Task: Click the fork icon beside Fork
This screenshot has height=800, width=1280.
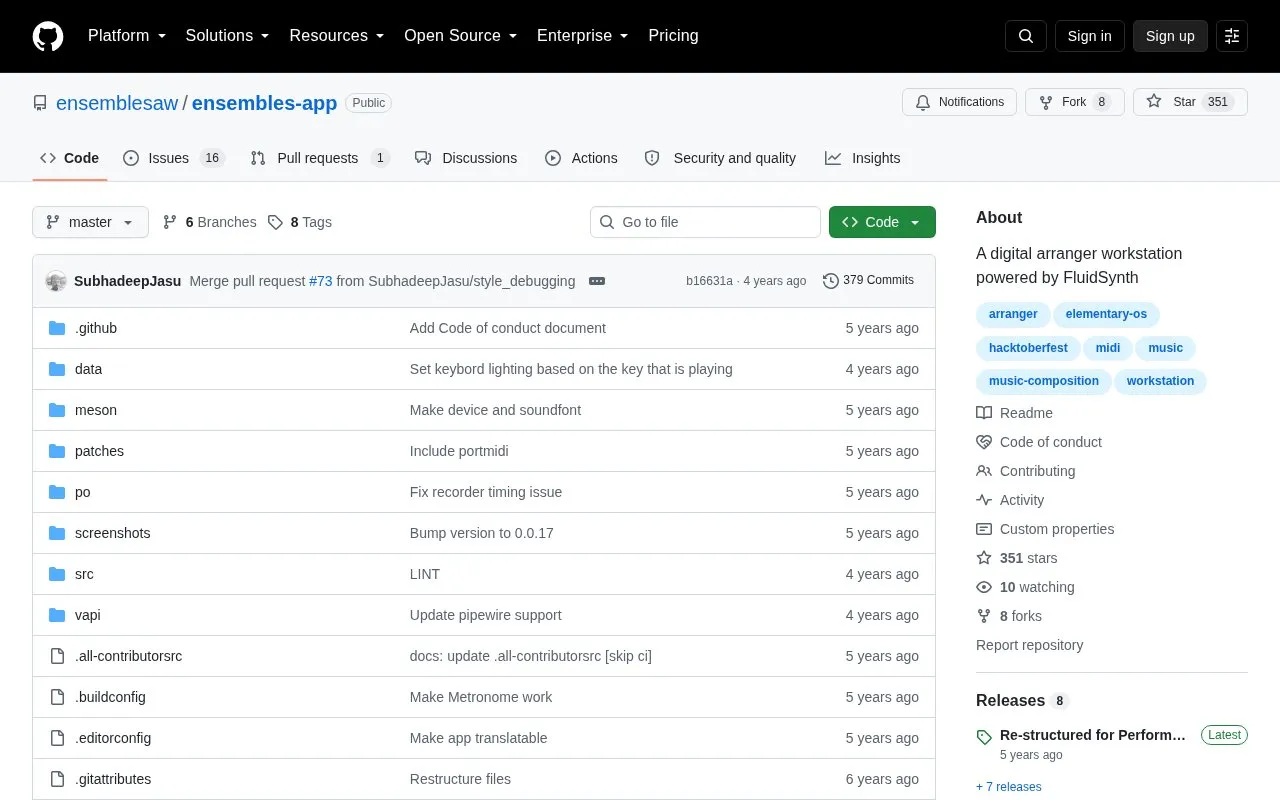Action: (x=1046, y=102)
